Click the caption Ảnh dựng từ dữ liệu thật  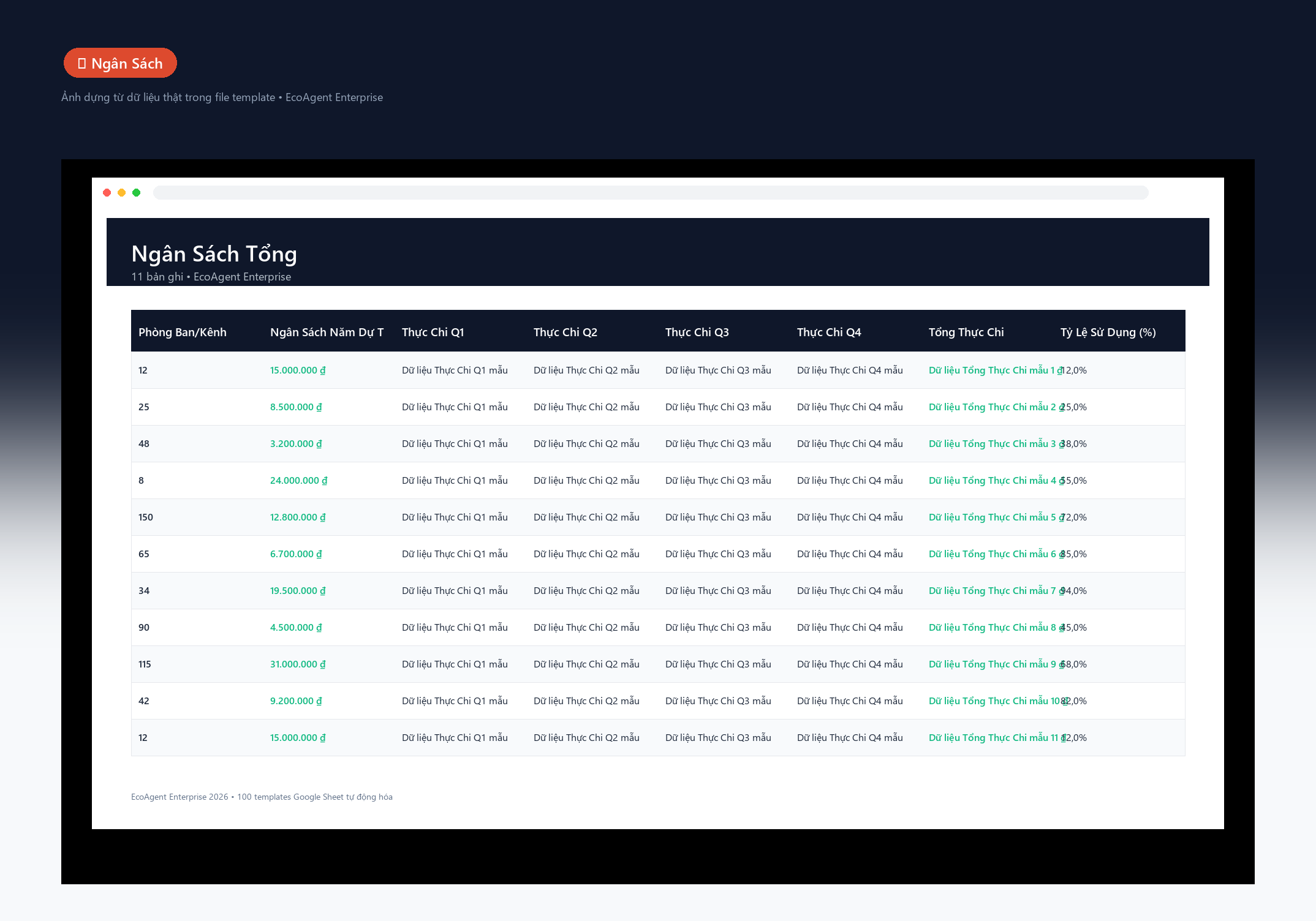coord(222,97)
